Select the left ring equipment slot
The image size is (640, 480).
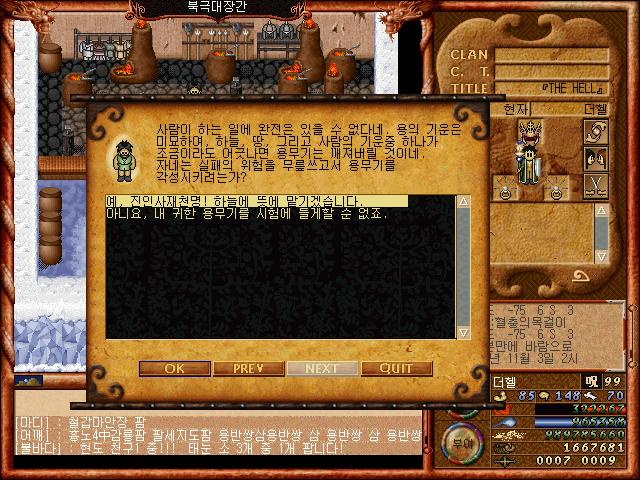(505, 191)
